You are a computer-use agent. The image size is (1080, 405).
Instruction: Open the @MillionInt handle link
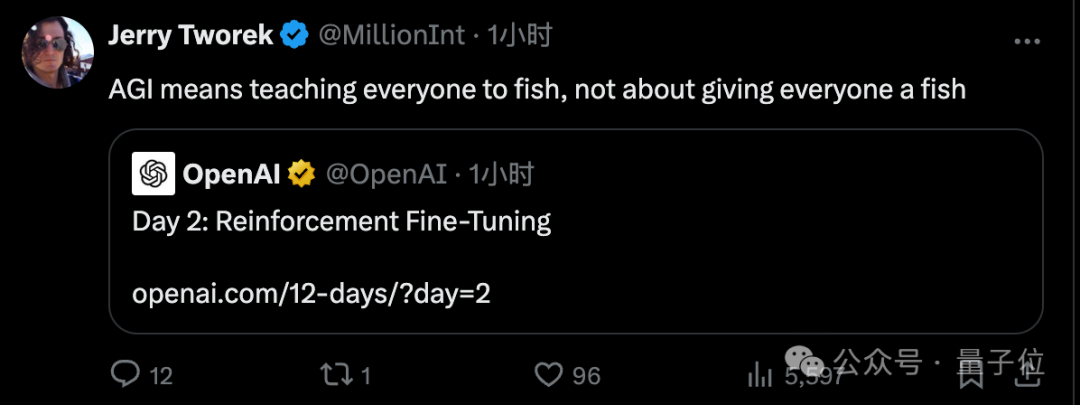click(x=392, y=36)
